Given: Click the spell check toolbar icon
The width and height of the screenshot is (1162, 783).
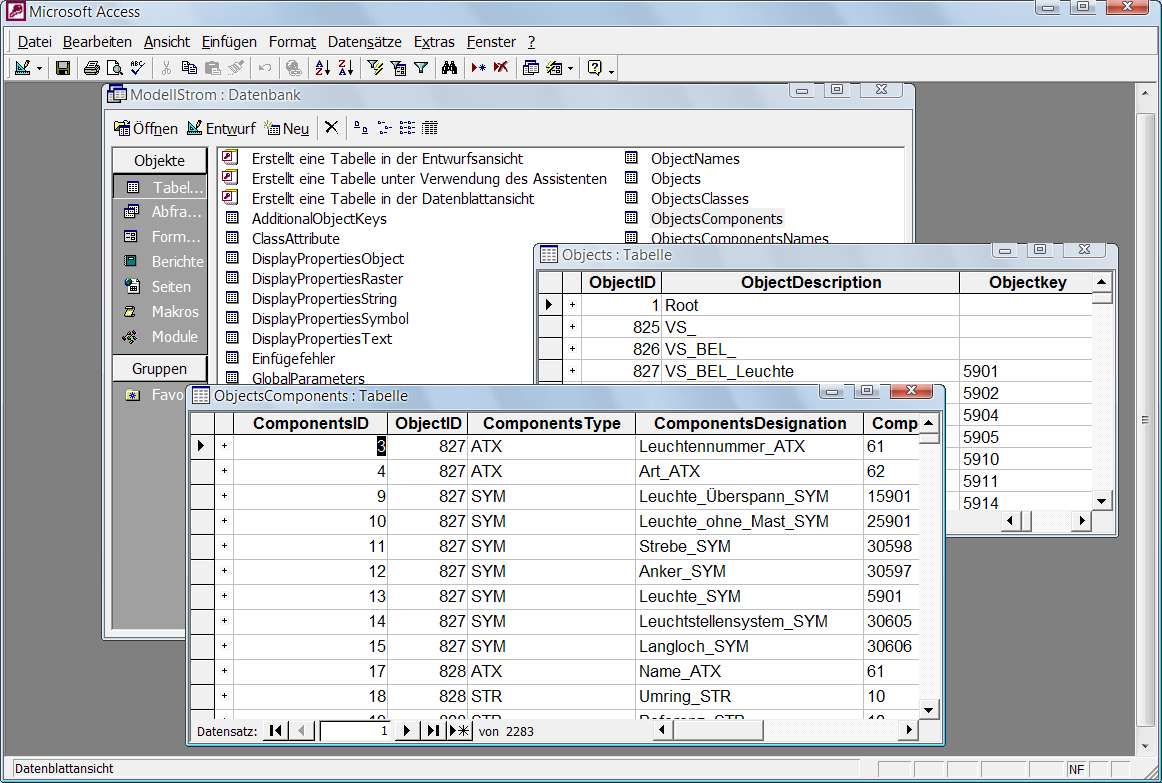Looking at the screenshot, I should click(x=137, y=68).
